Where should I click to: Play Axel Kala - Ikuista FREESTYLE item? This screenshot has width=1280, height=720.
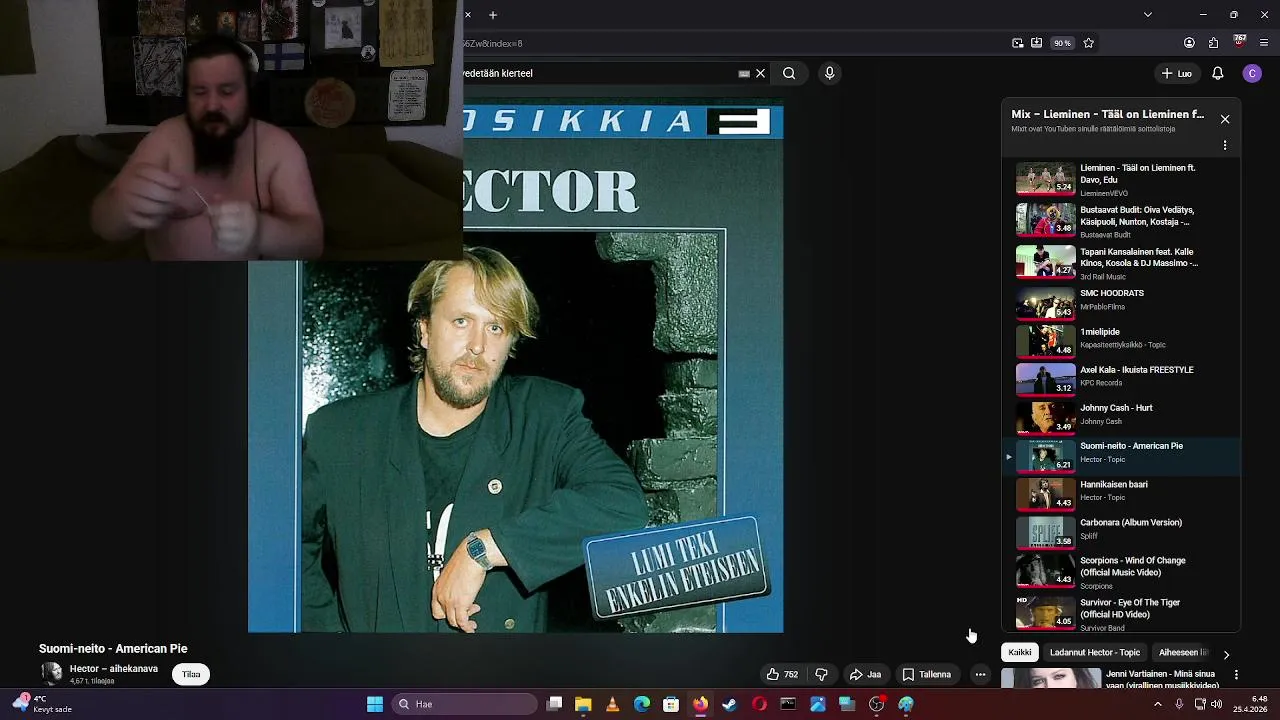(1121, 378)
